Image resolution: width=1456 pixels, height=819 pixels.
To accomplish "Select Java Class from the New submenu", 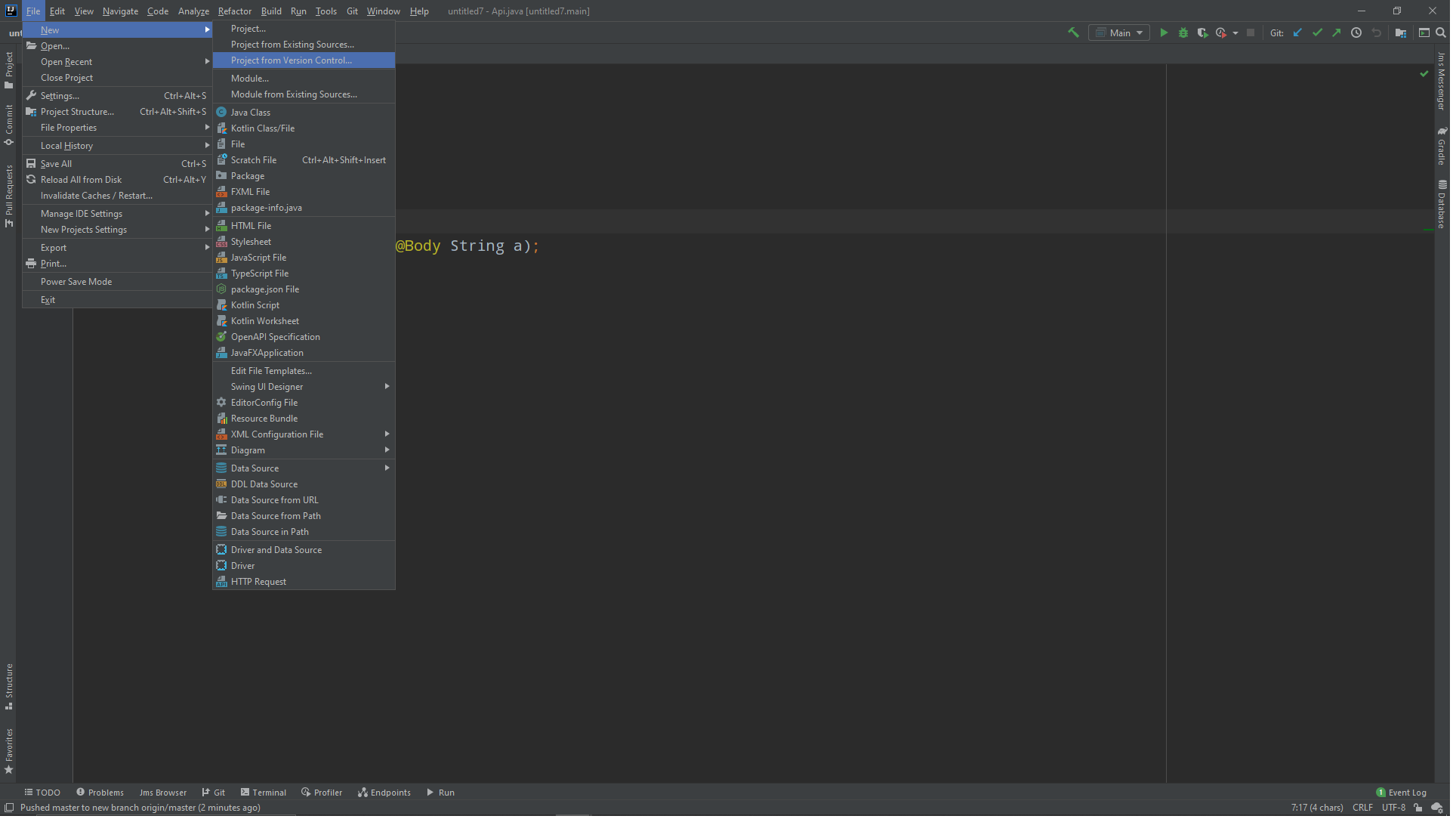I will click(251, 113).
